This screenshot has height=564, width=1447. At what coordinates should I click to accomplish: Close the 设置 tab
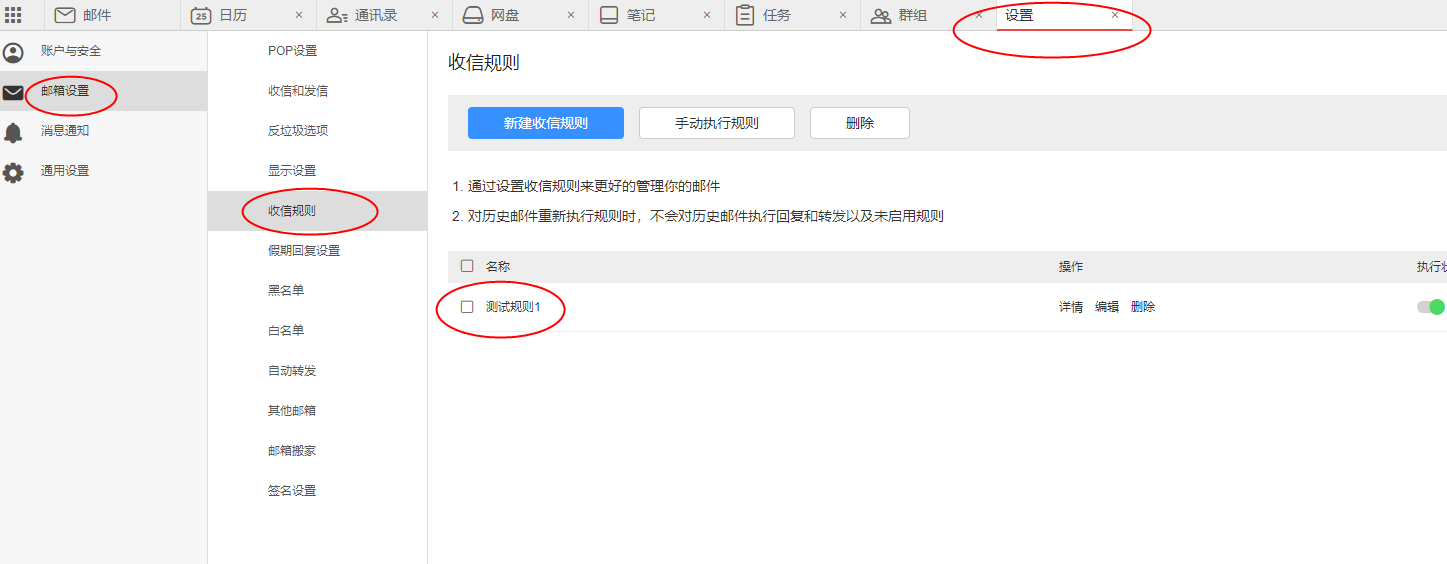pos(1115,15)
